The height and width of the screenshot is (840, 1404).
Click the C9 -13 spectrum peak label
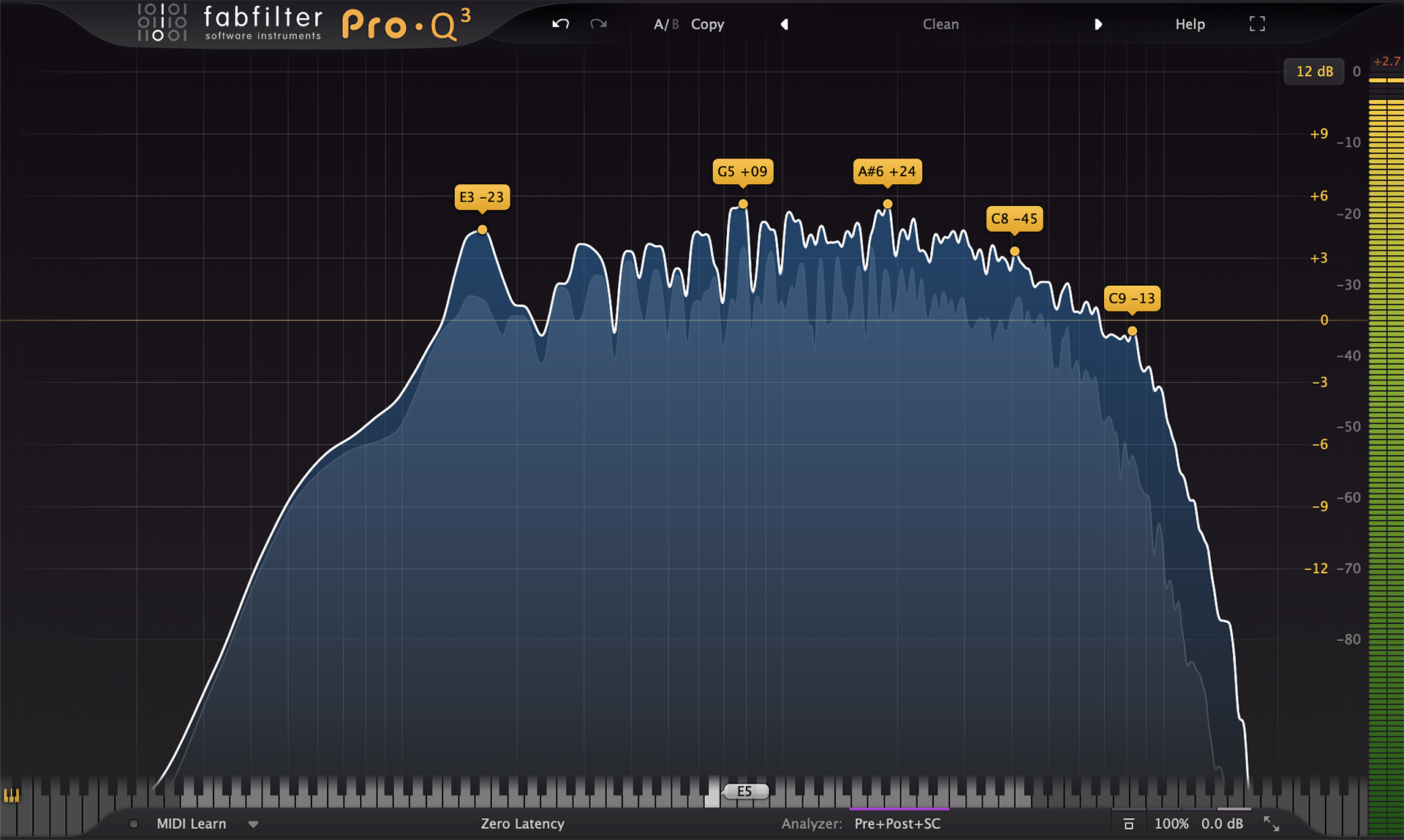point(1131,298)
